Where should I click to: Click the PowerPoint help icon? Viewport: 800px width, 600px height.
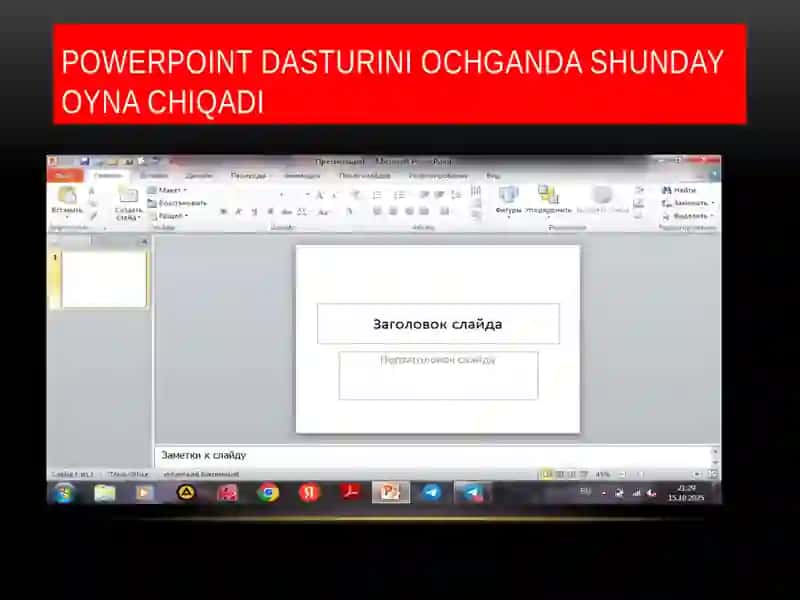coord(715,175)
